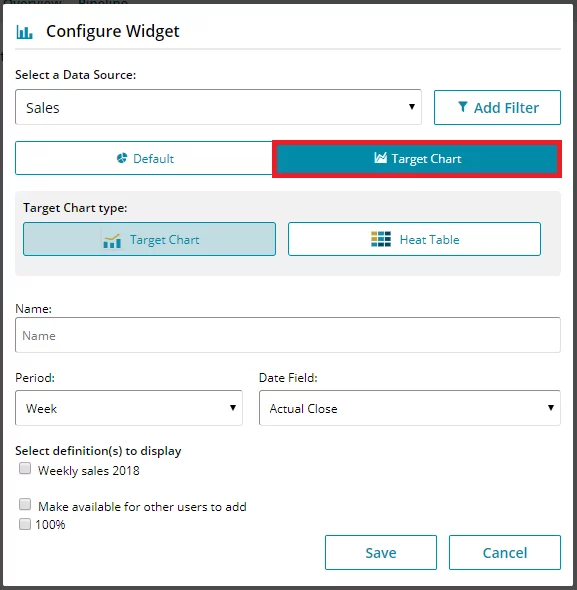
Task: Choose the Heat Table chart type
Action: click(414, 239)
